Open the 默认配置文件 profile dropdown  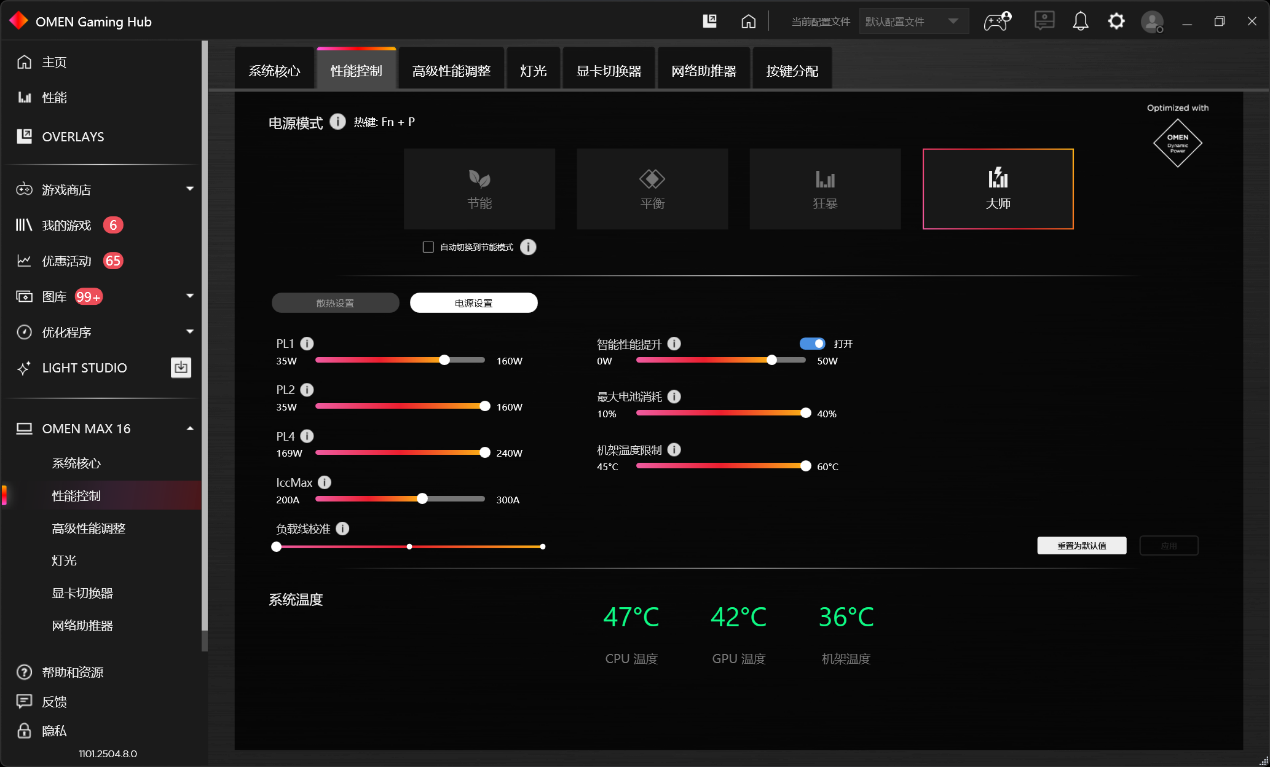tap(913, 20)
